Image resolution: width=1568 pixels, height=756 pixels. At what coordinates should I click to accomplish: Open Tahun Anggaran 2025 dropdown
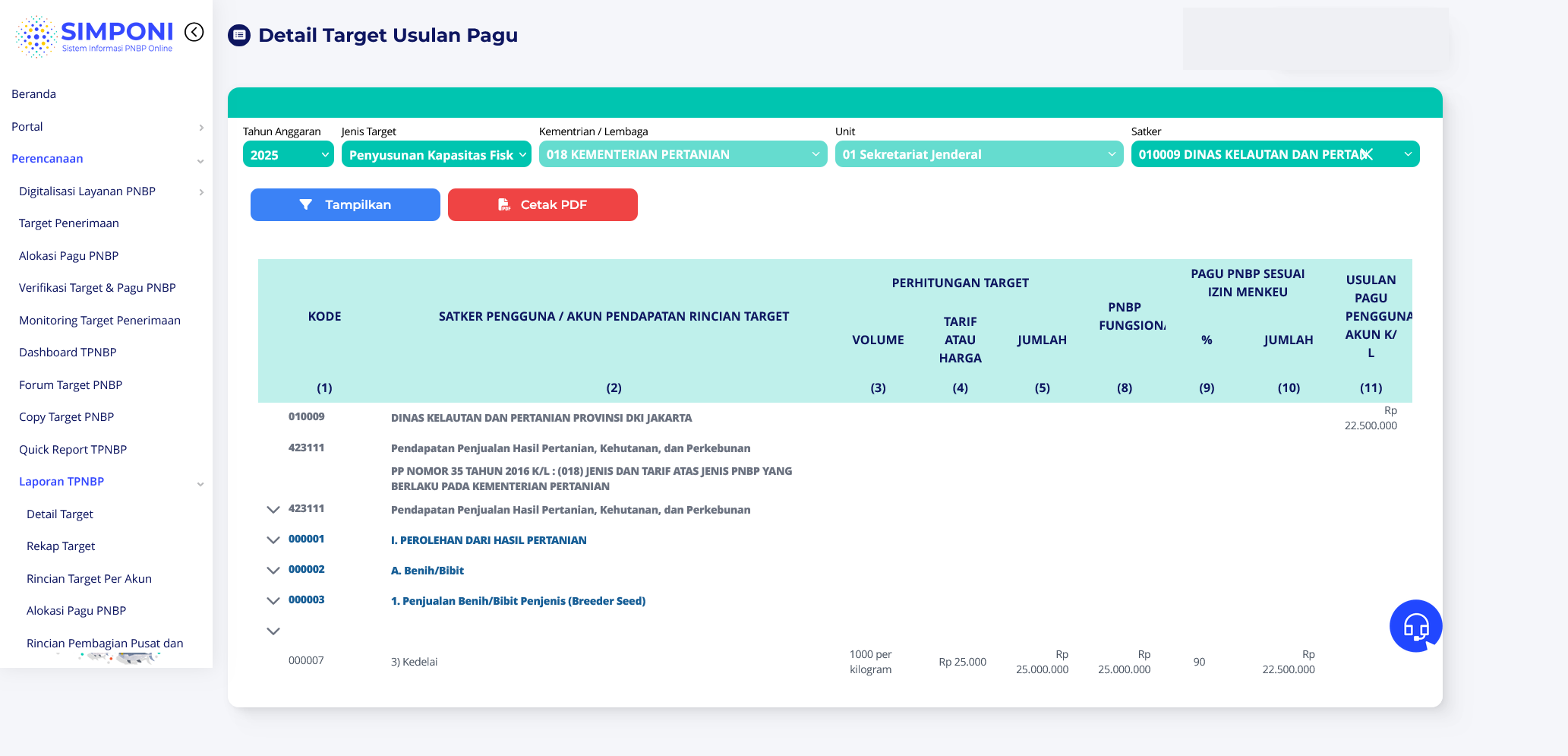tap(288, 154)
